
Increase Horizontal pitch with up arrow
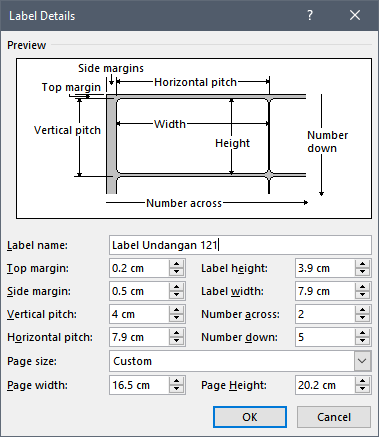click(x=177, y=333)
